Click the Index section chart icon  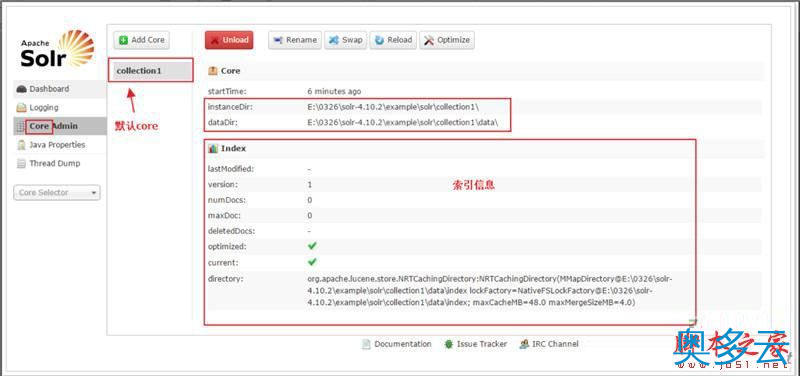212,148
